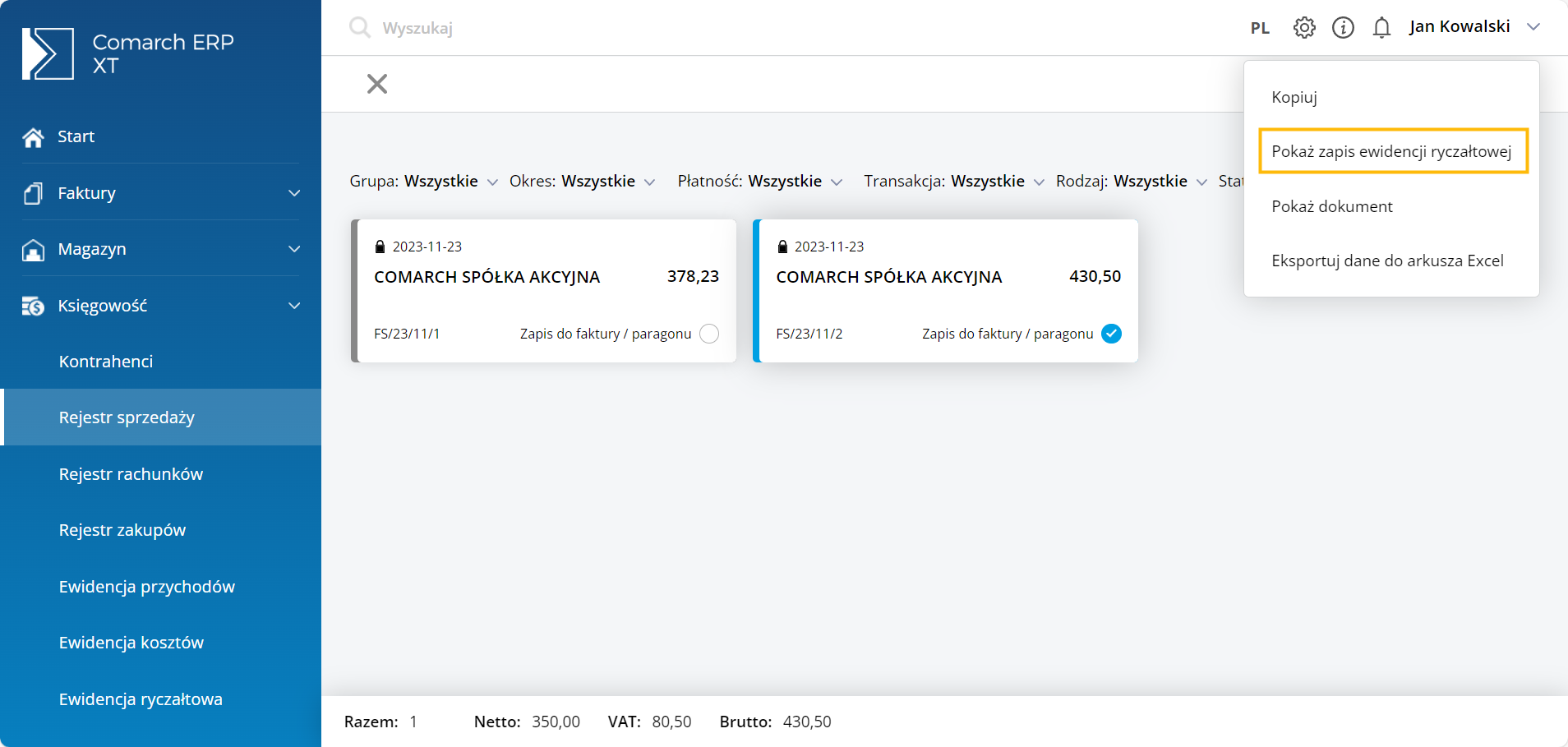Screen dimensions: 1568x747
Task: Close the selection with the X icon
Action: point(377,84)
